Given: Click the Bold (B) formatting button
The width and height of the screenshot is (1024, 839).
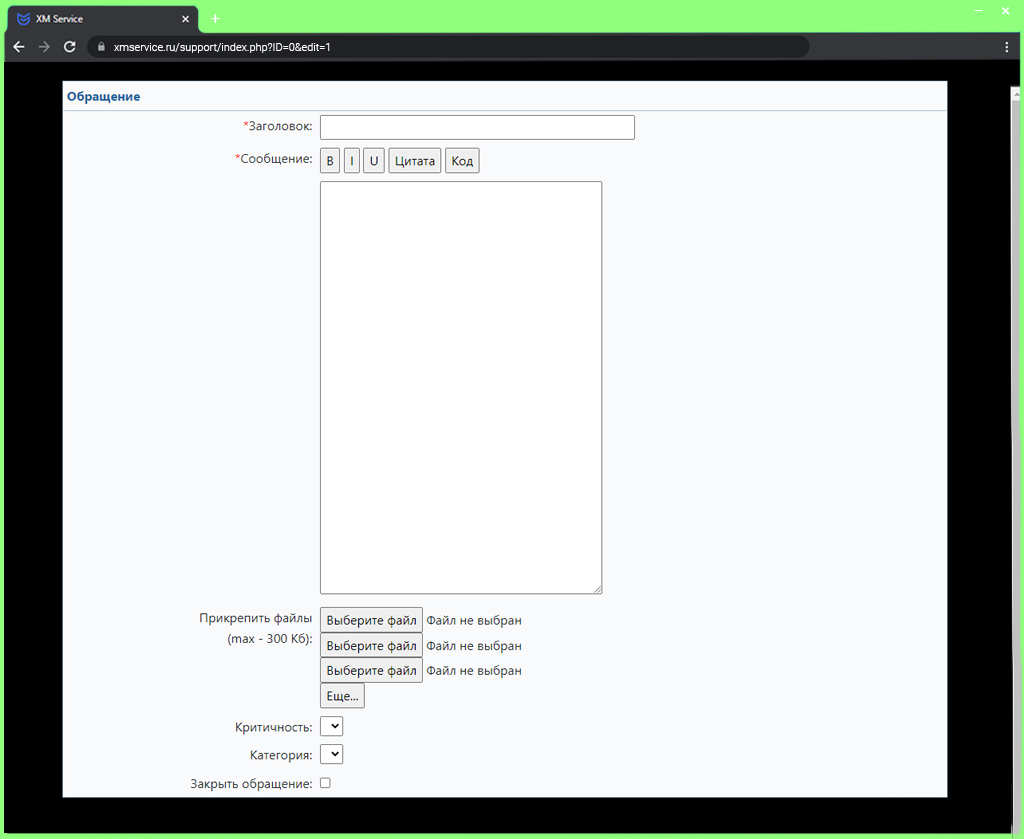Looking at the screenshot, I should [330, 161].
